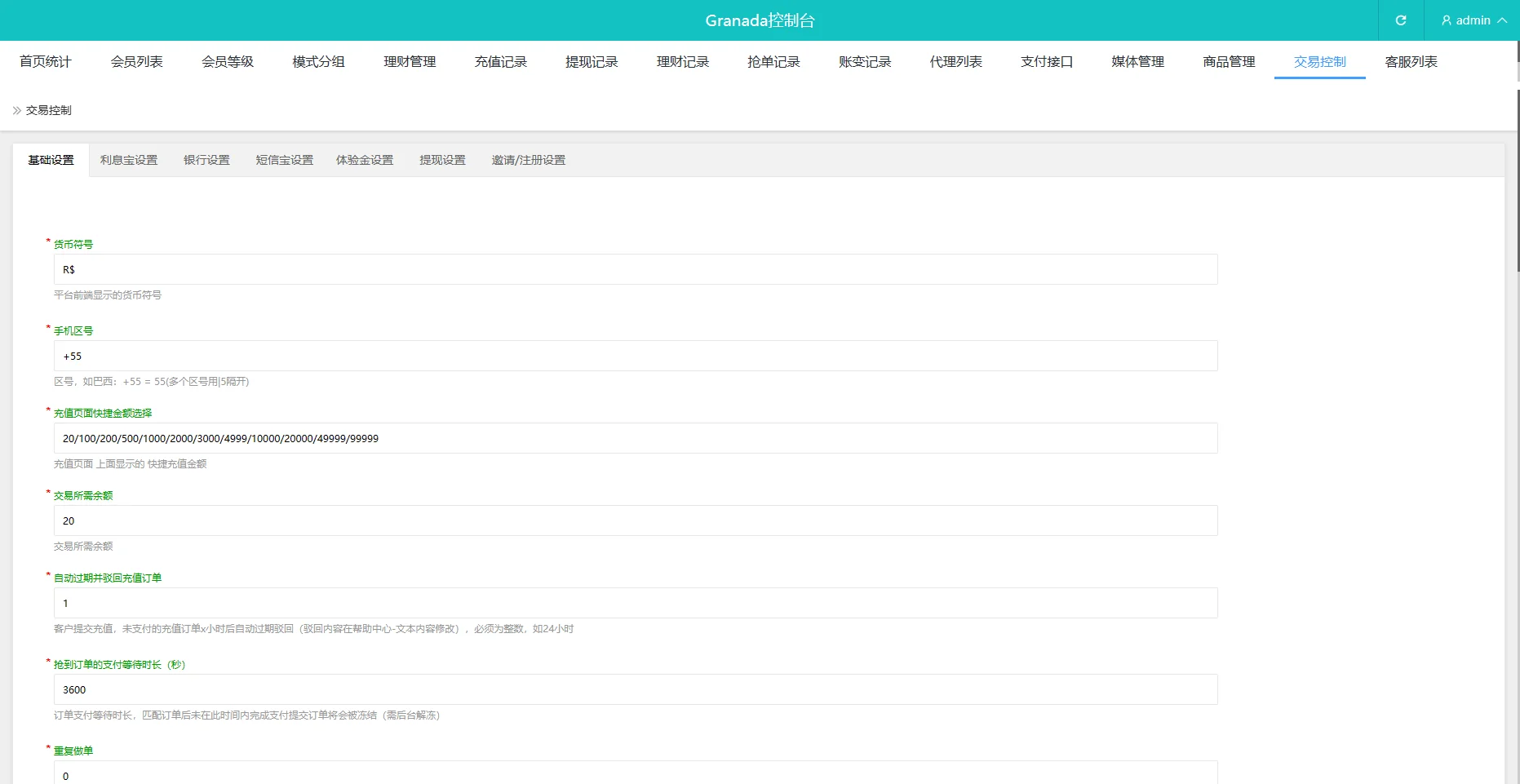The height and width of the screenshot is (784, 1520).
Task: Navigate to 支付接口 page
Action: click(x=1046, y=62)
